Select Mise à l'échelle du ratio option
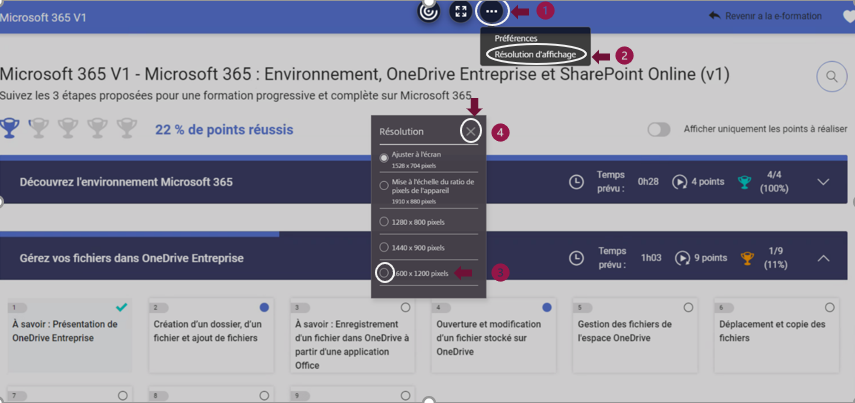 [x=384, y=185]
